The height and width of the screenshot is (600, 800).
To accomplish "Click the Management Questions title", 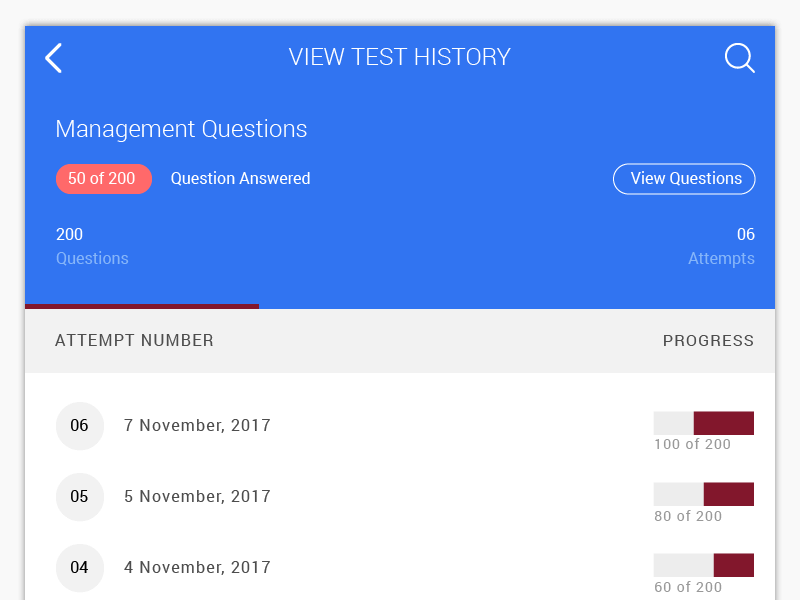I will coord(181,129).
